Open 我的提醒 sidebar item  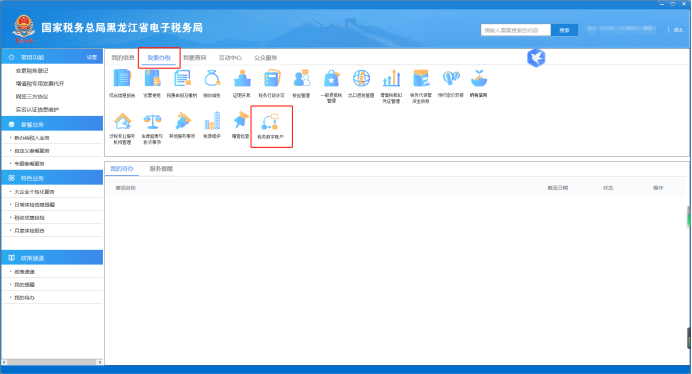pyautogui.click(x=24, y=284)
